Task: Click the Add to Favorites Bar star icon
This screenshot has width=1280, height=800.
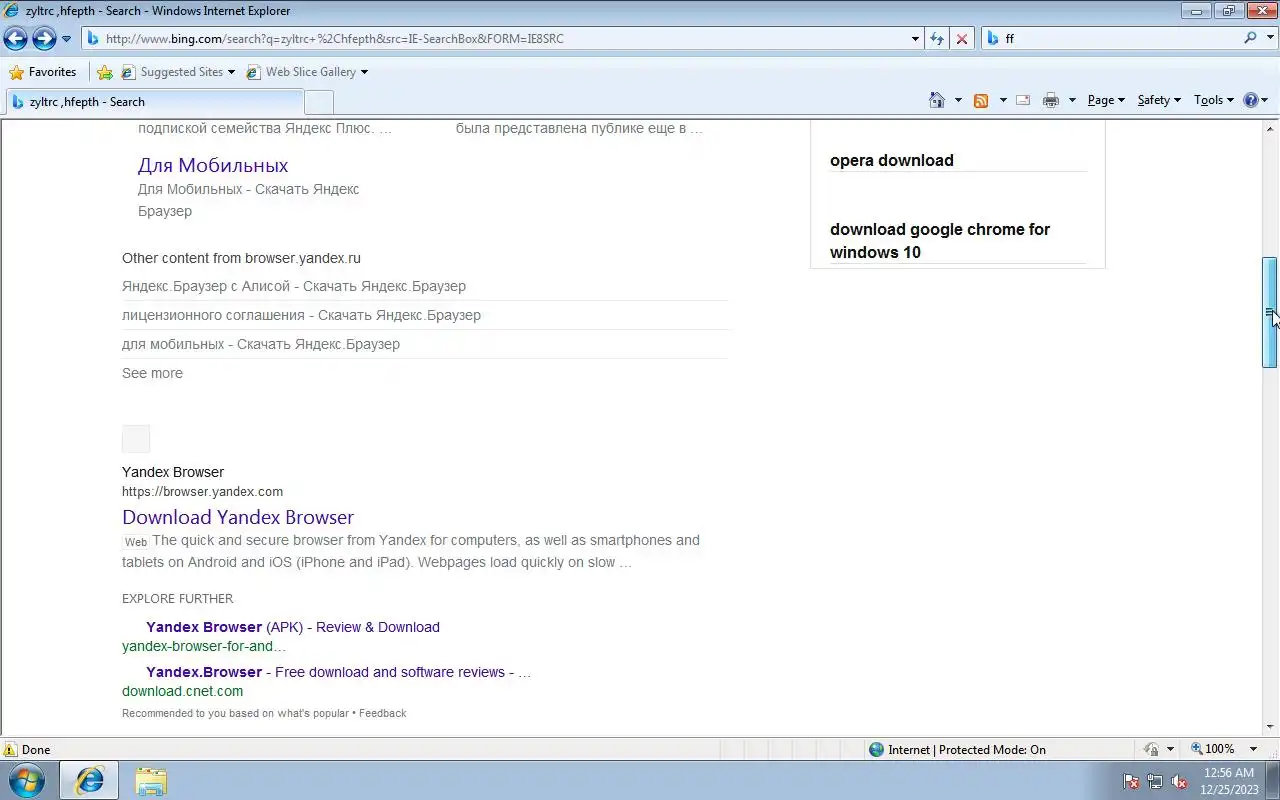Action: pos(105,72)
